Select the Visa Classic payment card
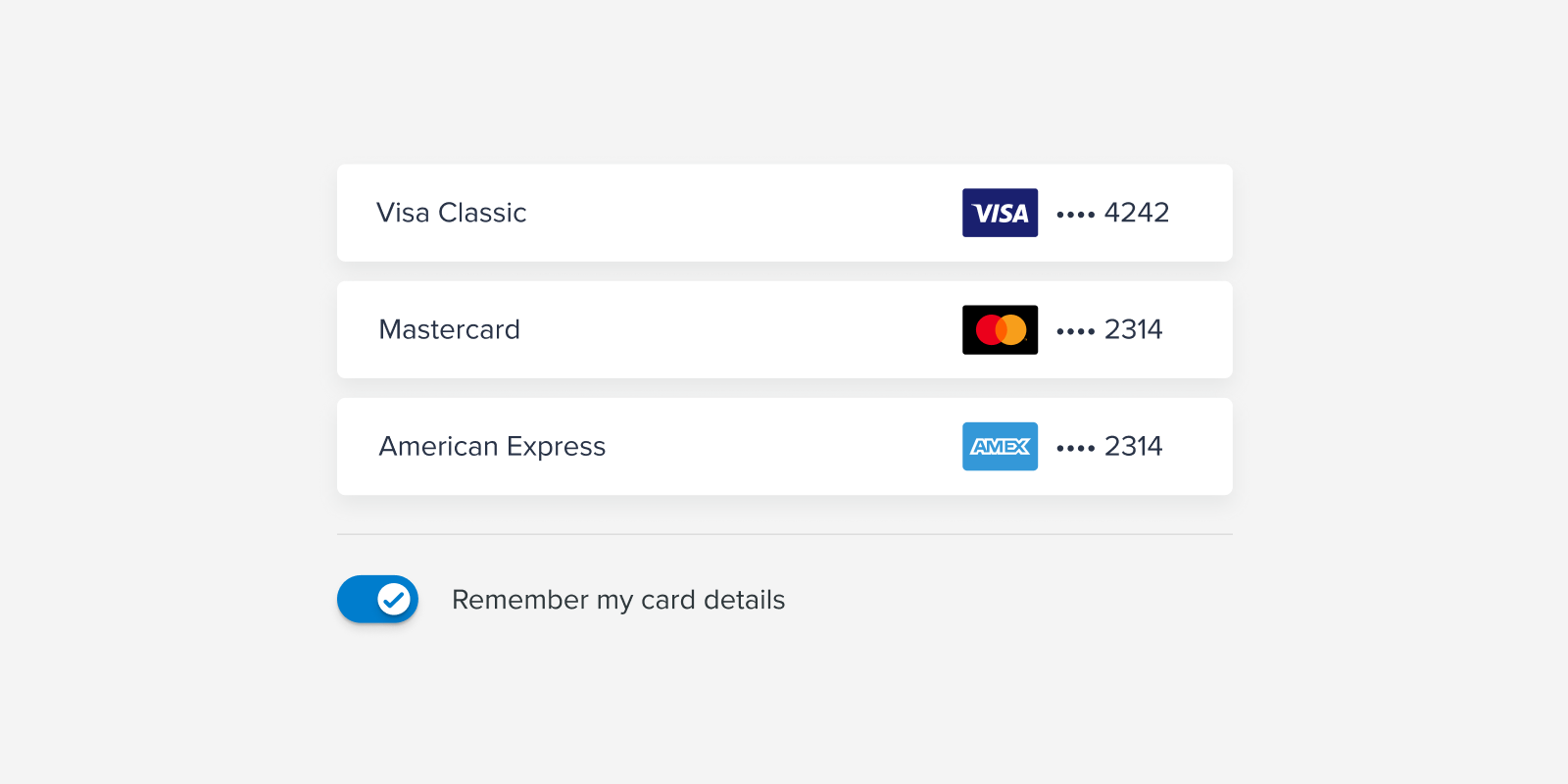The width and height of the screenshot is (1568, 784). coord(686,213)
